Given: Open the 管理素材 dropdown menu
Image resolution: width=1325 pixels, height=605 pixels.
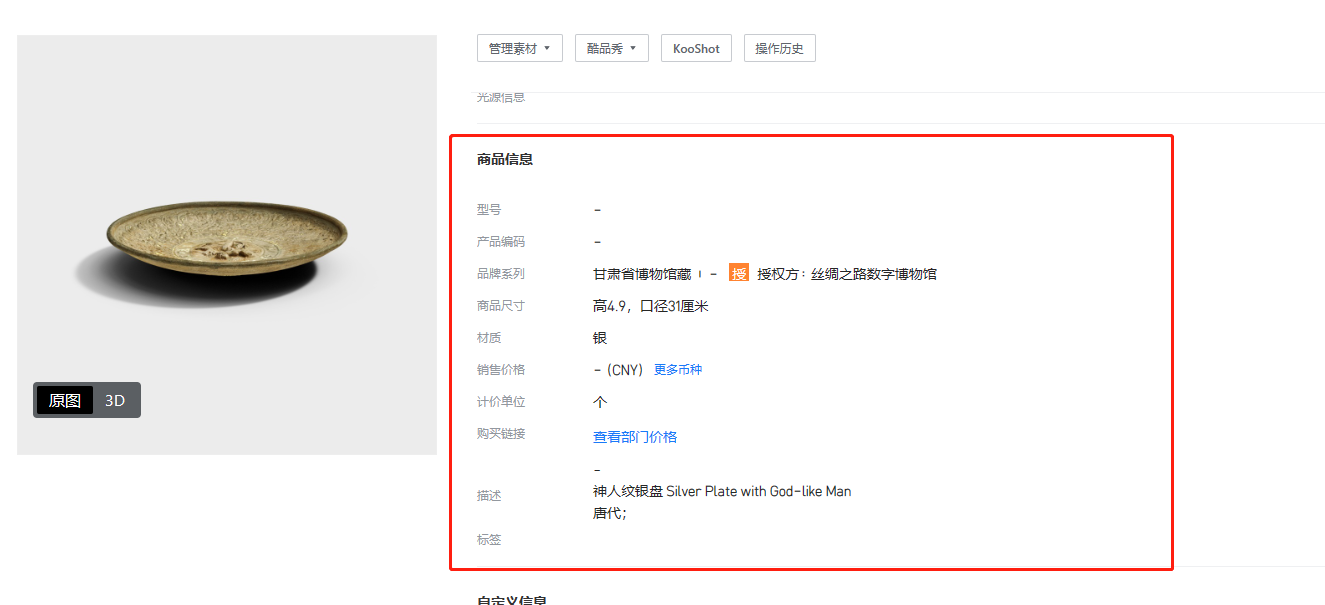Looking at the screenshot, I should pos(519,48).
